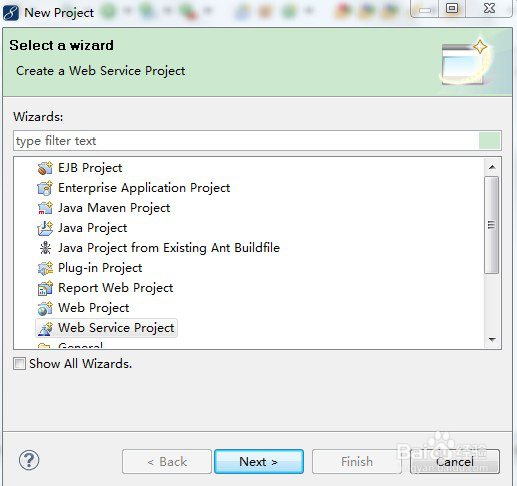Select the Report Web Project icon
Screen dimensions: 517x486
(x=45, y=288)
